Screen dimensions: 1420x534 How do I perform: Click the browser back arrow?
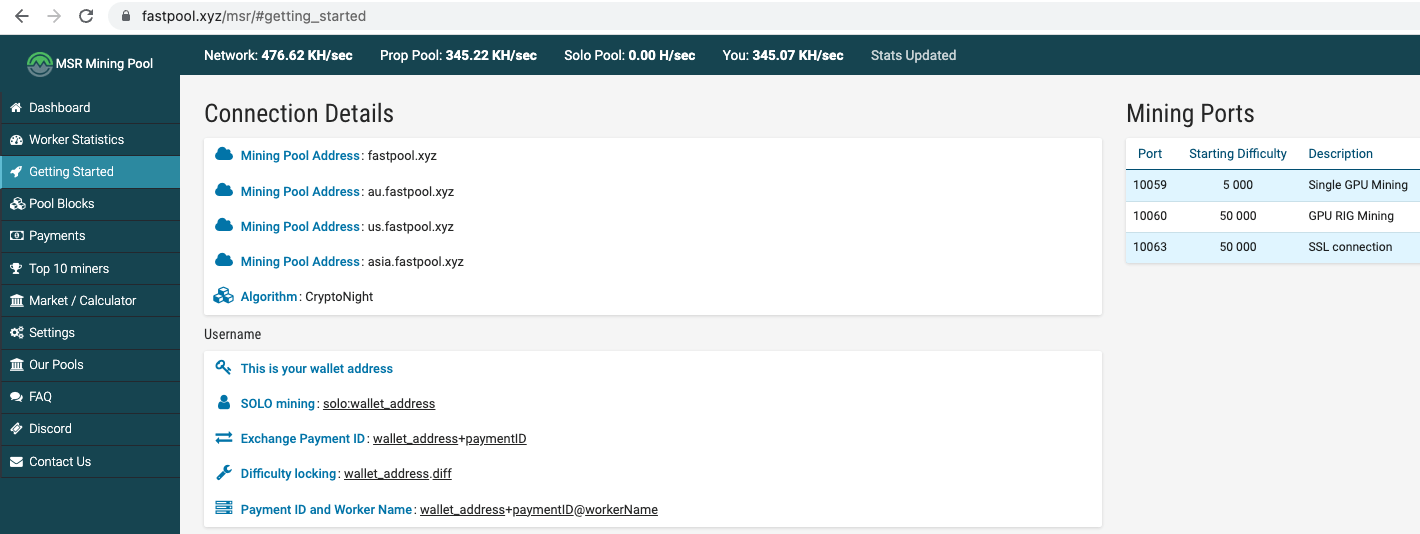coord(22,16)
